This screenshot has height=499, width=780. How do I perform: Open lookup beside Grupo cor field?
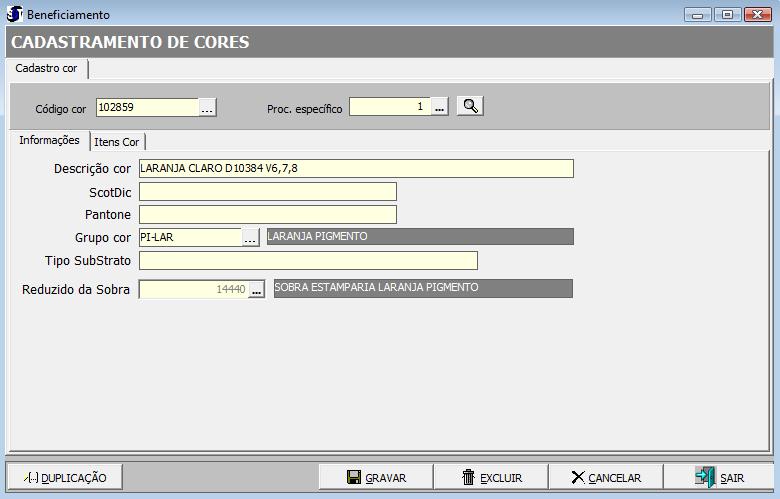click(251, 237)
